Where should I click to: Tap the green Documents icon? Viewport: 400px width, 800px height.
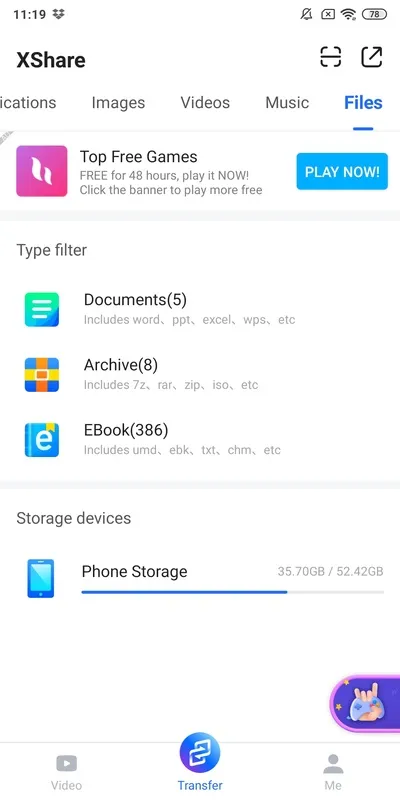click(42, 309)
